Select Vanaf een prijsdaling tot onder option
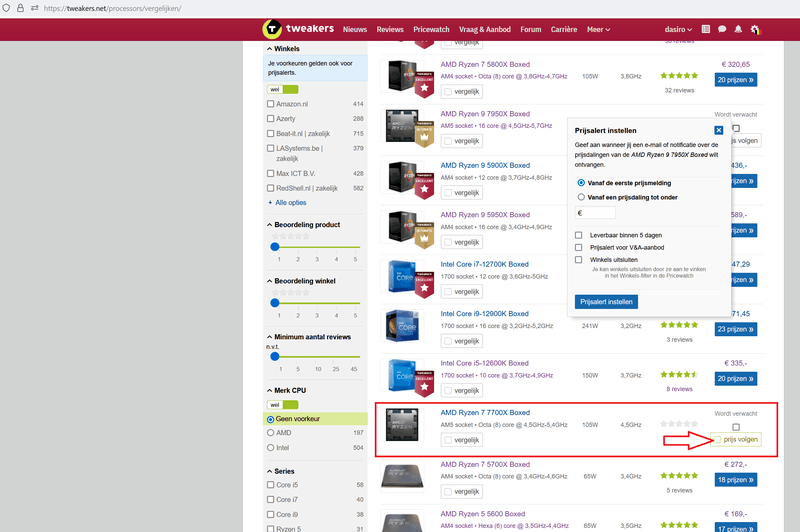 [581, 197]
